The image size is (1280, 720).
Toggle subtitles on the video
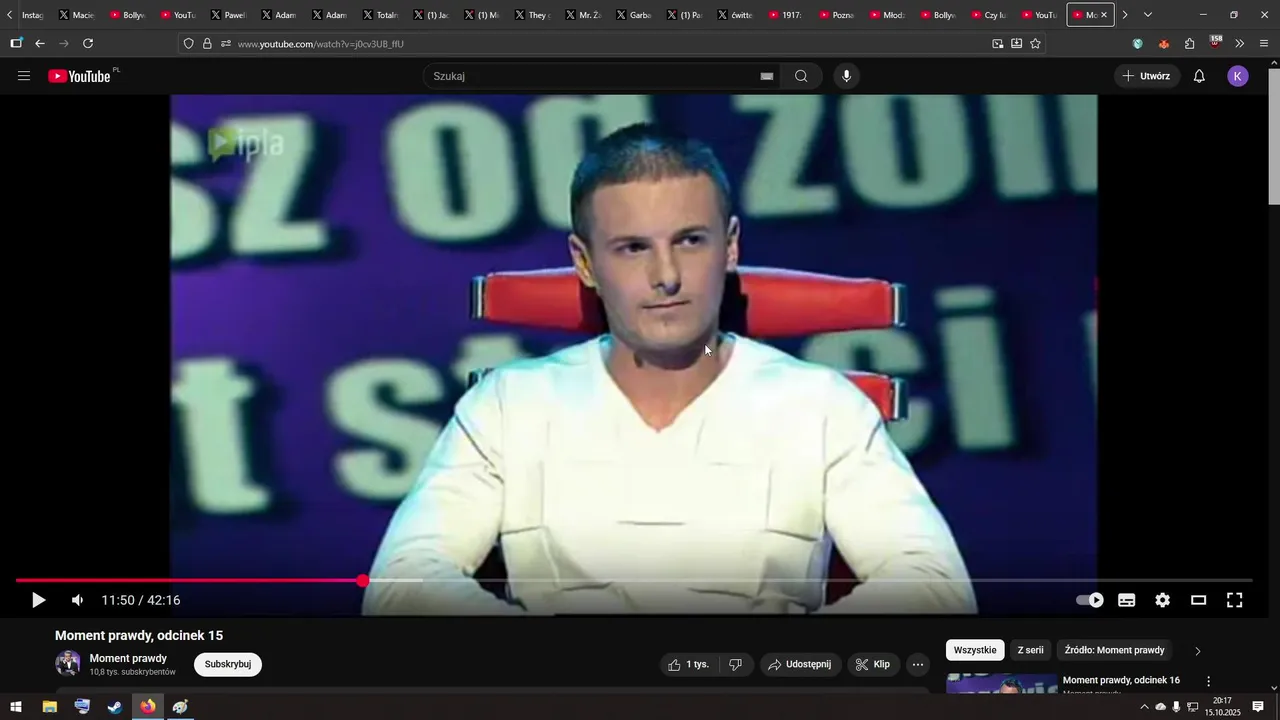[1127, 600]
